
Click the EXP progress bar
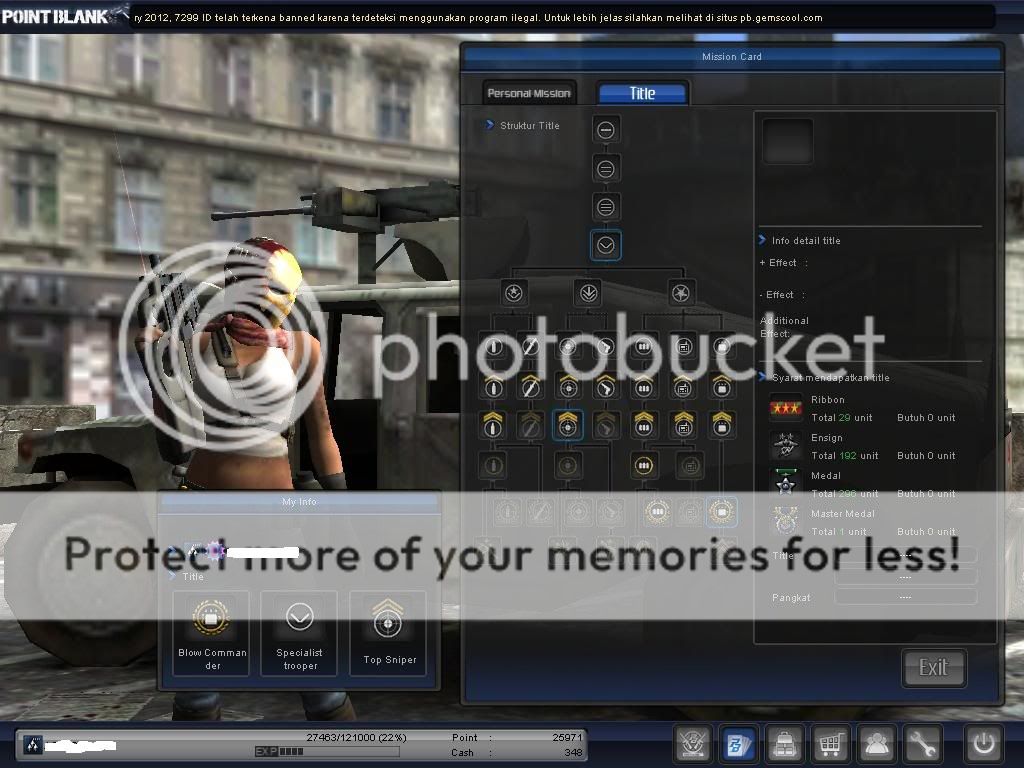[327, 752]
